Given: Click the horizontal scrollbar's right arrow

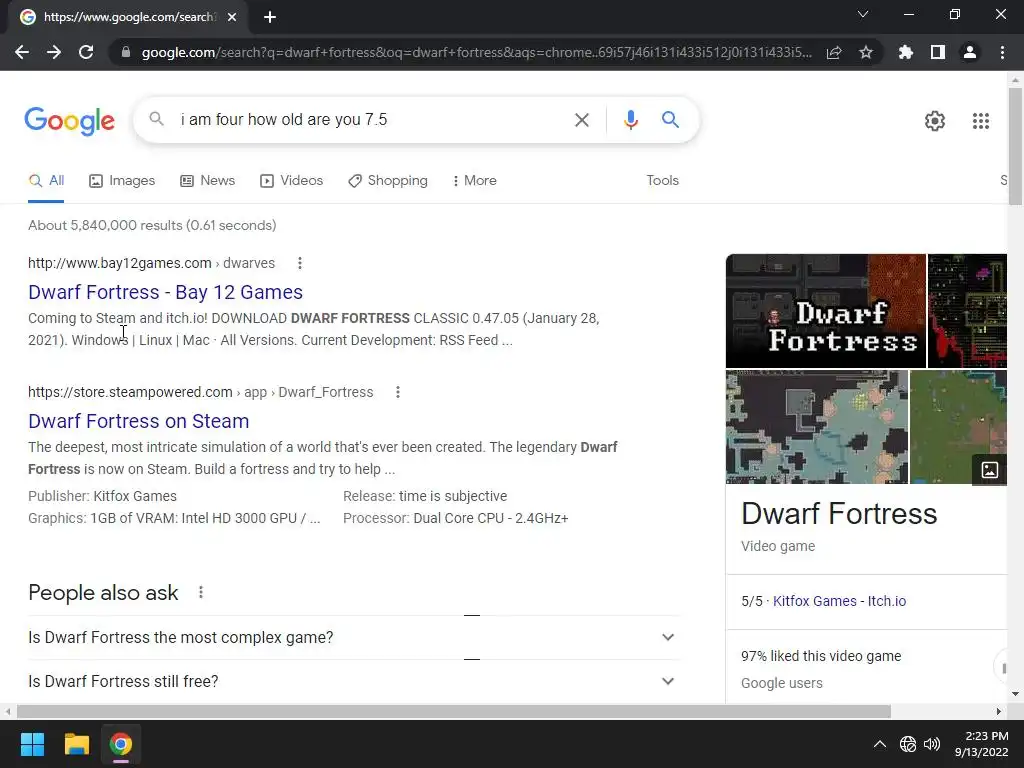Looking at the screenshot, I should click(x=999, y=711).
